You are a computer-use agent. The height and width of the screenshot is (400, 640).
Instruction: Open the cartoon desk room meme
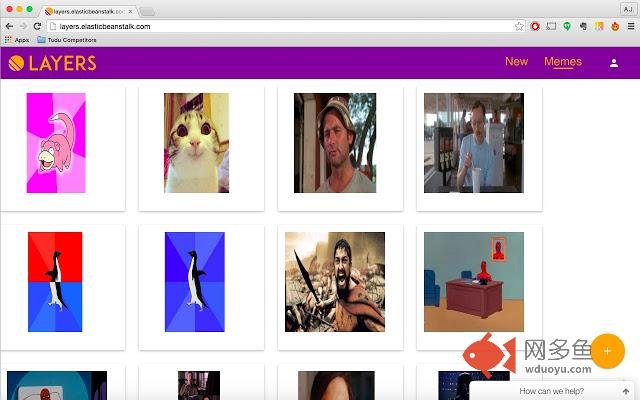tap(473, 282)
